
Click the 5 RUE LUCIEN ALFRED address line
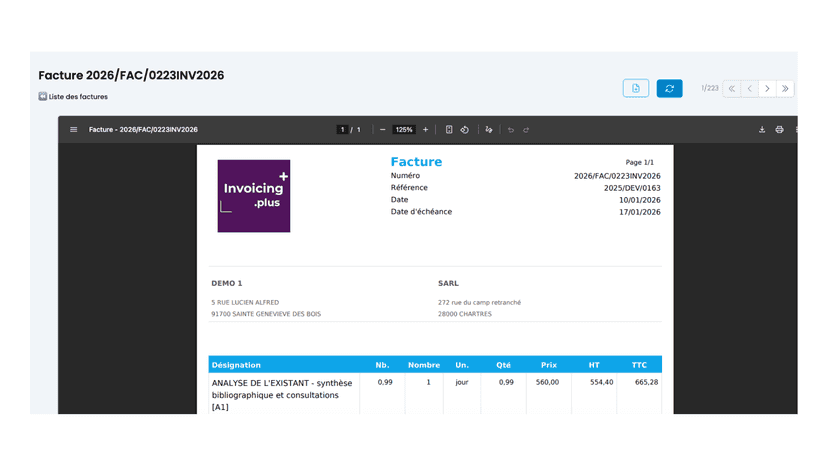point(245,302)
